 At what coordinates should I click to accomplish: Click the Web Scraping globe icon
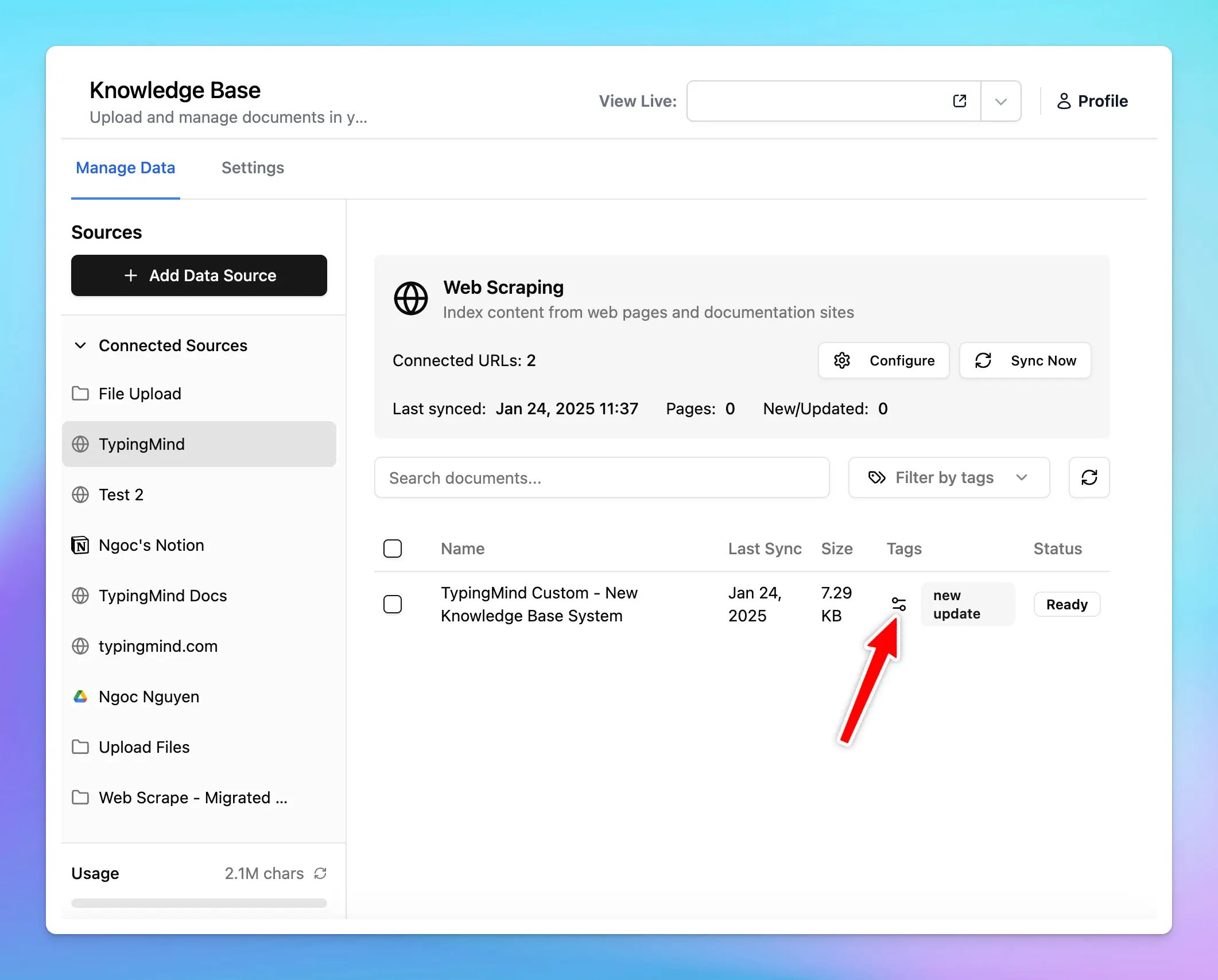[410, 298]
